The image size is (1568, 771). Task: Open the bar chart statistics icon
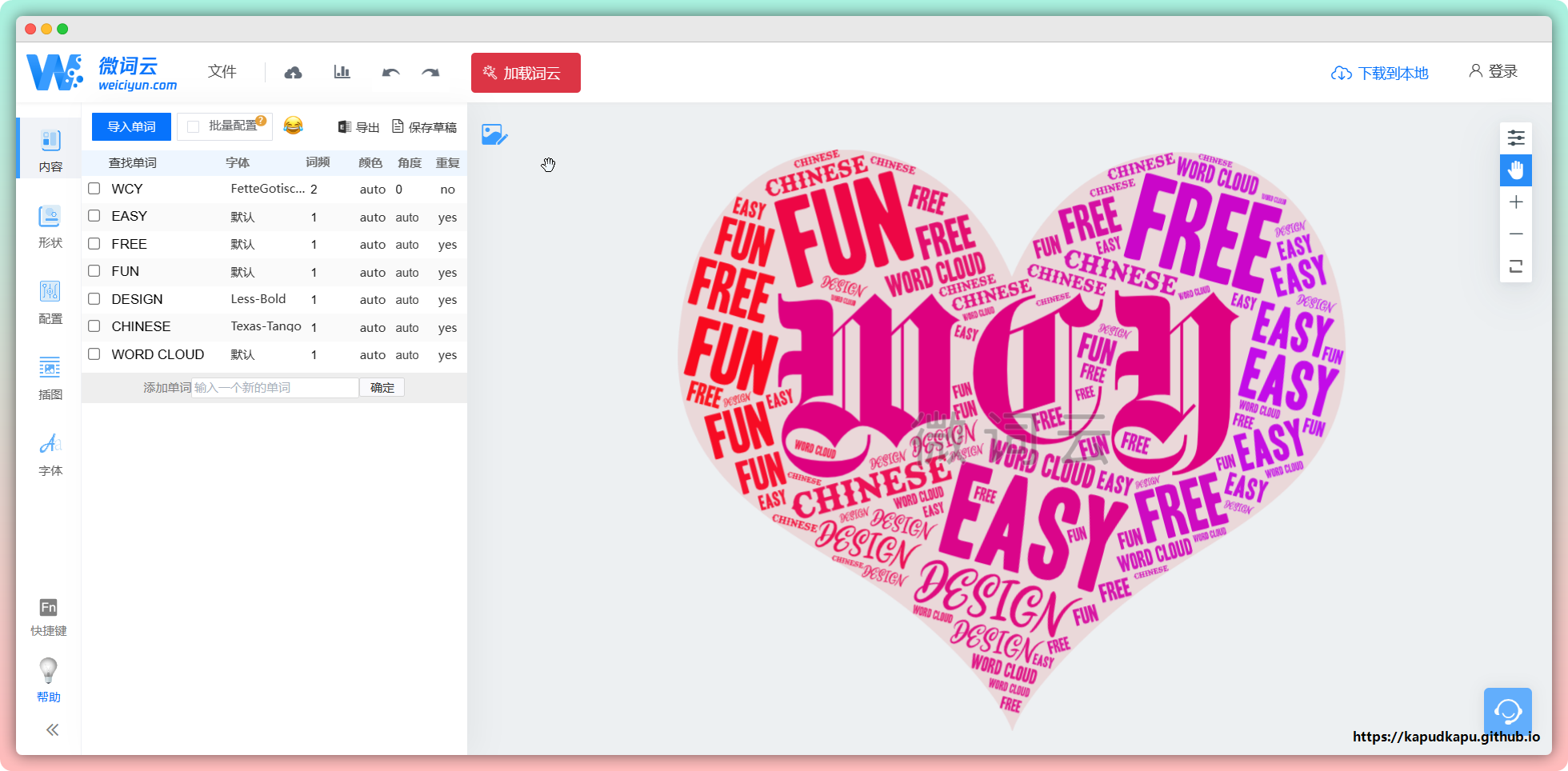(x=342, y=73)
